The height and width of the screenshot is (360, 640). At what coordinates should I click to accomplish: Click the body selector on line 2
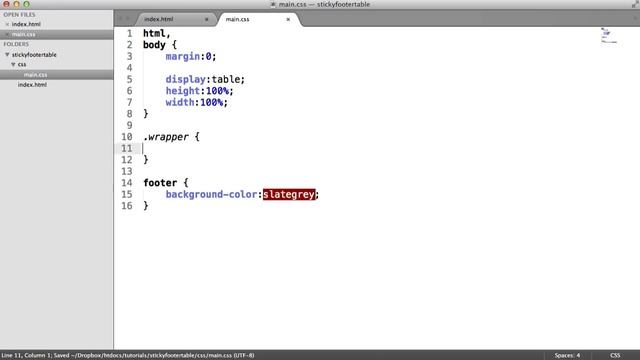(154, 45)
